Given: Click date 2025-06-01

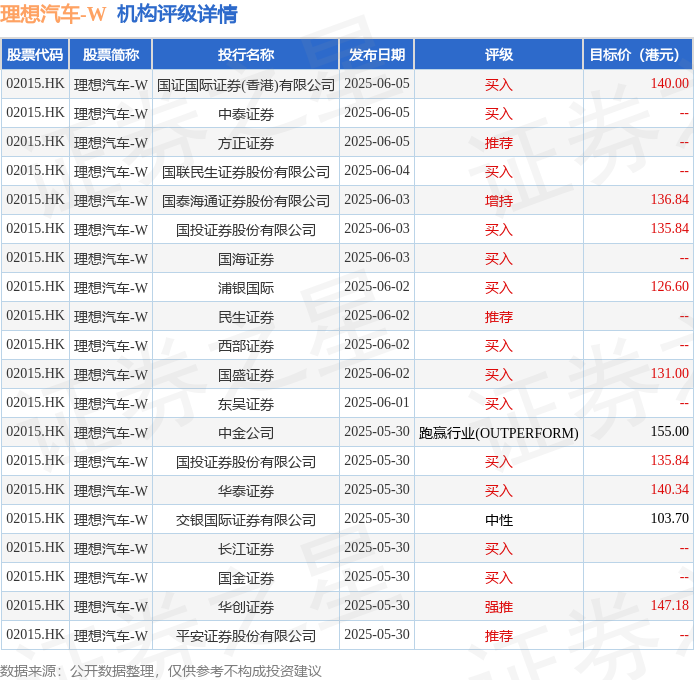Looking at the screenshot, I should [x=377, y=402].
